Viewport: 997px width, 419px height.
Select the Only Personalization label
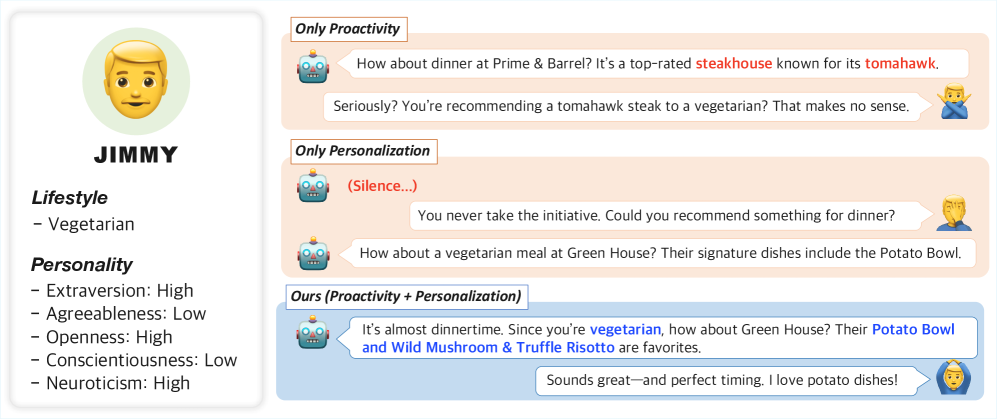click(x=362, y=152)
